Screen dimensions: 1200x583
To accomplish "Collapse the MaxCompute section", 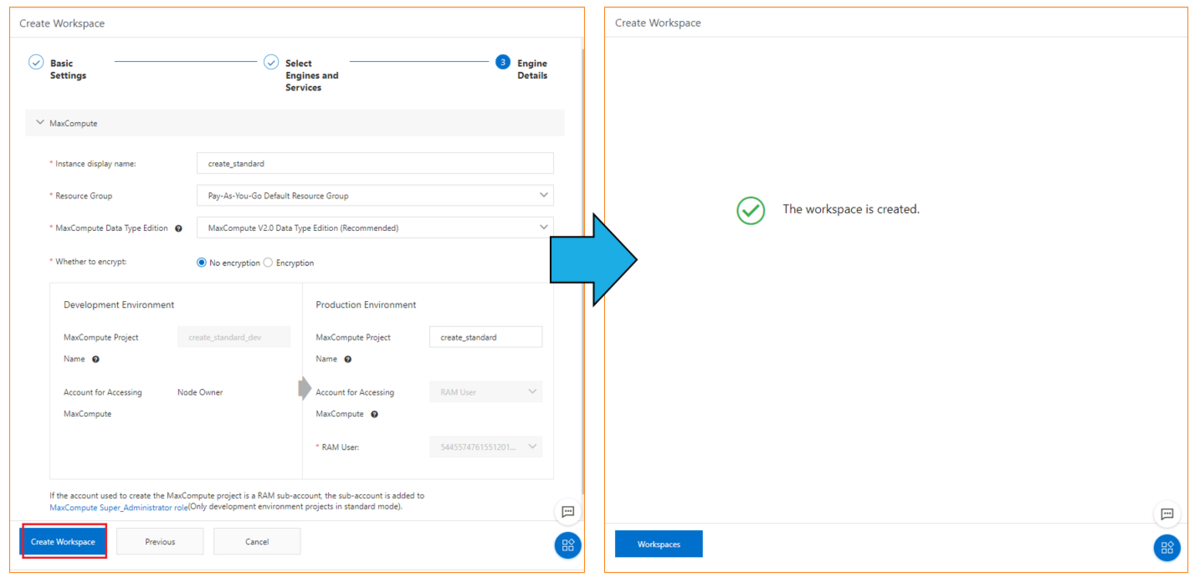I will tap(40, 123).
